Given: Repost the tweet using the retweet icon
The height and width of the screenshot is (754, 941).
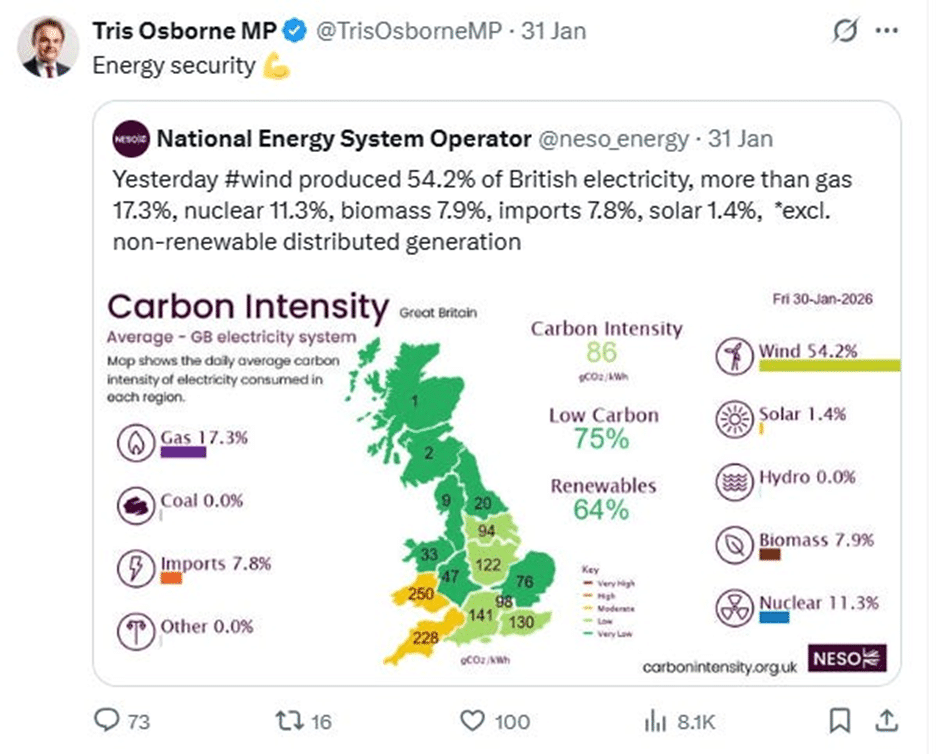Looking at the screenshot, I should (288, 720).
